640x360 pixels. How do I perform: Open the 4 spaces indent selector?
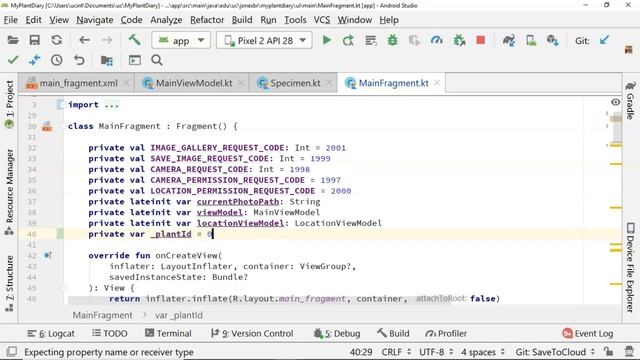(483, 352)
